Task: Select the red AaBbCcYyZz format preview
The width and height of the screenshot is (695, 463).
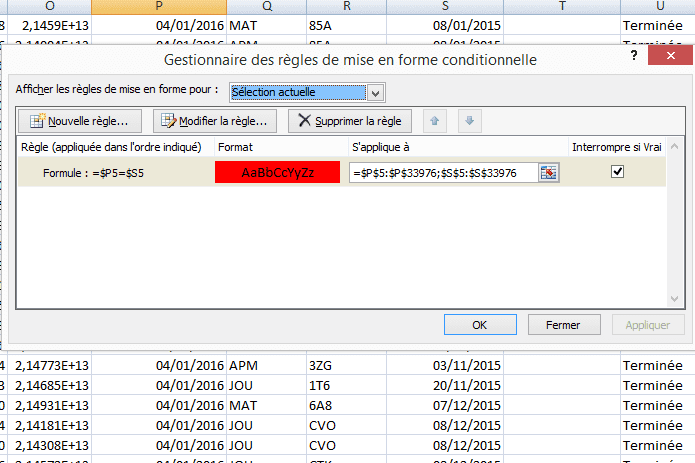Action: [277, 172]
